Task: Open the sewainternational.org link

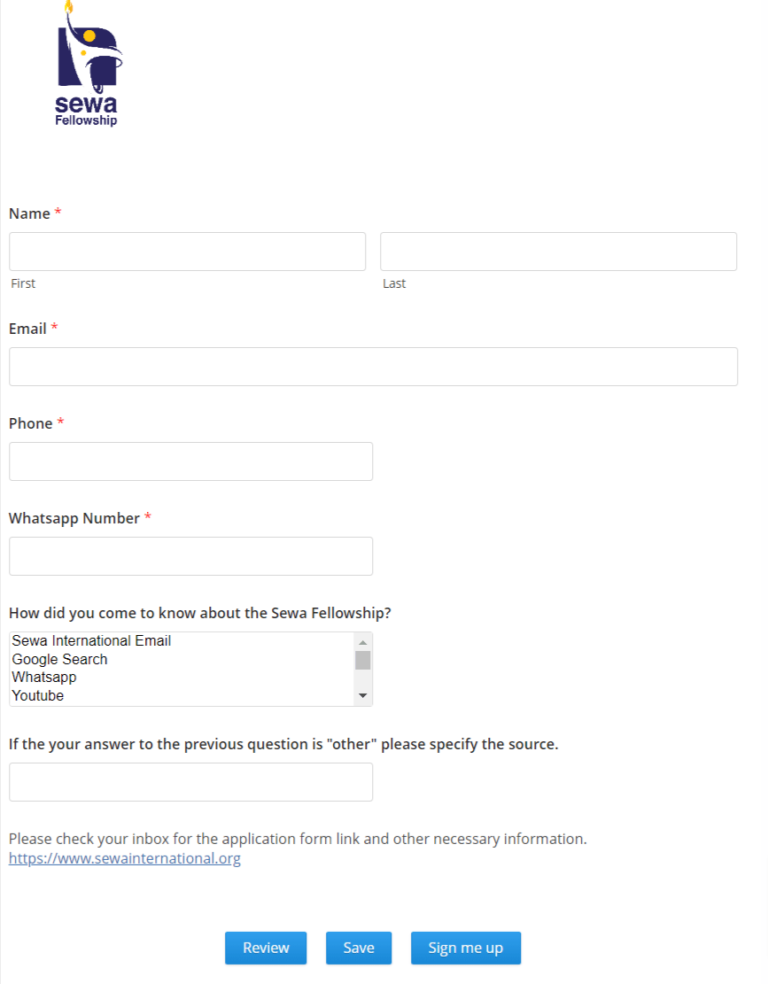Action: [x=125, y=859]
